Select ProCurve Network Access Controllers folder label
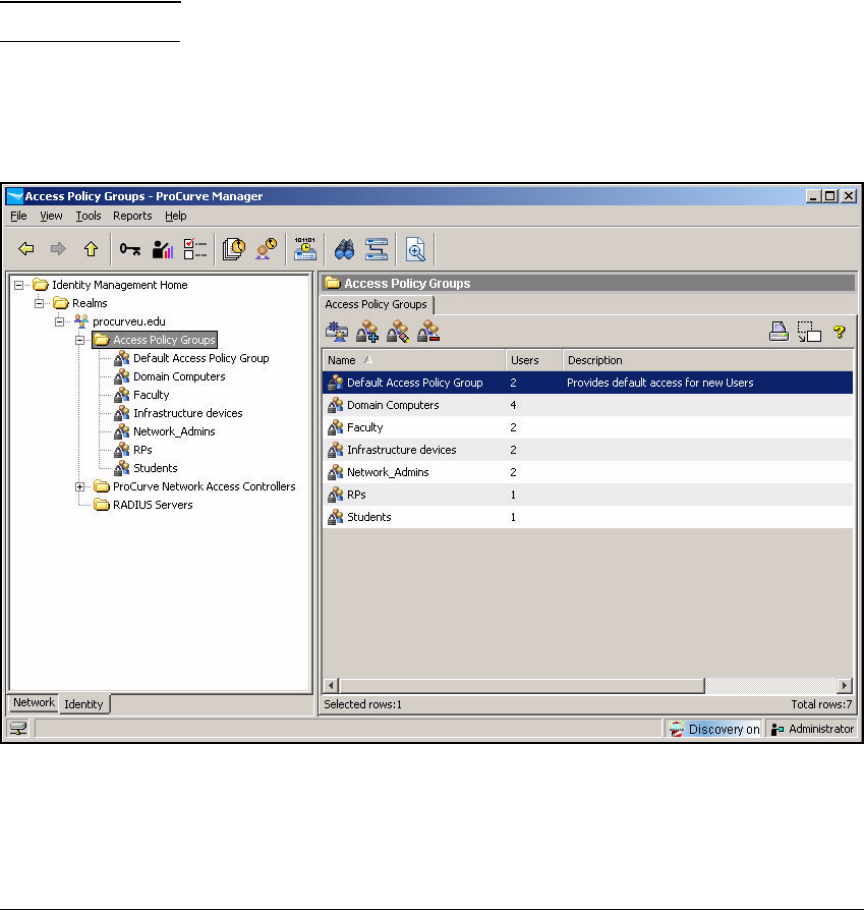864x910 pixels. (x=204, y=486)
